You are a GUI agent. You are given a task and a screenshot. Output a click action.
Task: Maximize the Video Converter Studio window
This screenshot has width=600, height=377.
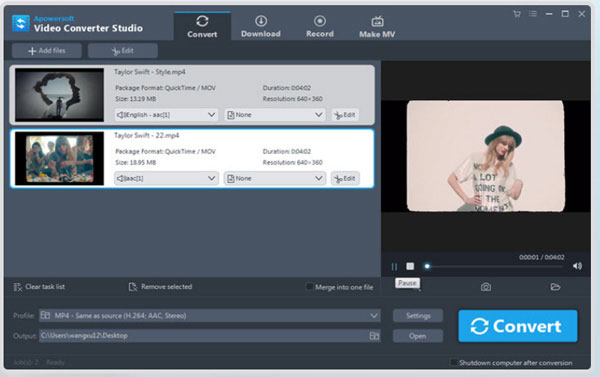point(565,14)
